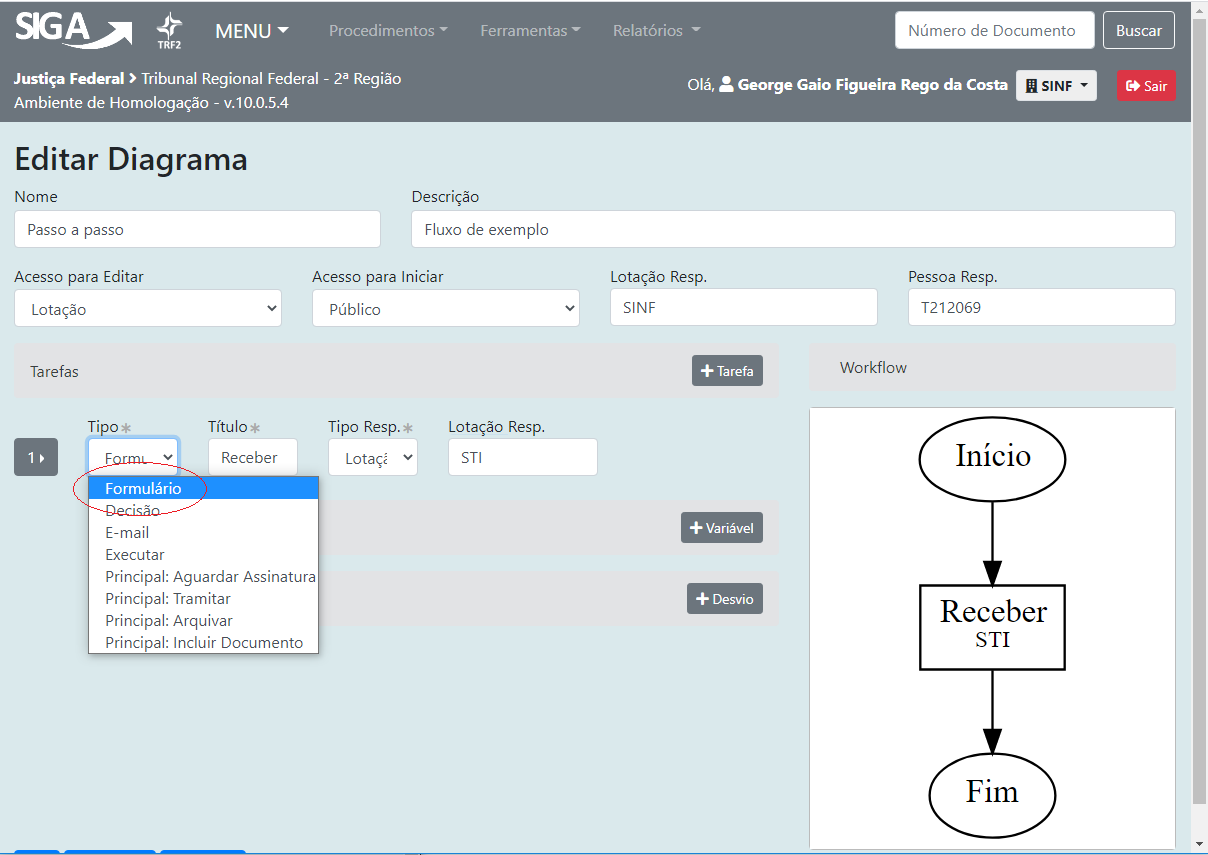Choose Principal: Tramitar option

click(x=168, y=599)
